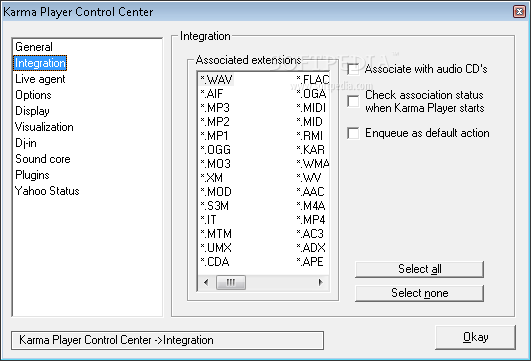This screenshot has width=531, height=361.
Task: Open the Plugins category
Action: point(33,175)
